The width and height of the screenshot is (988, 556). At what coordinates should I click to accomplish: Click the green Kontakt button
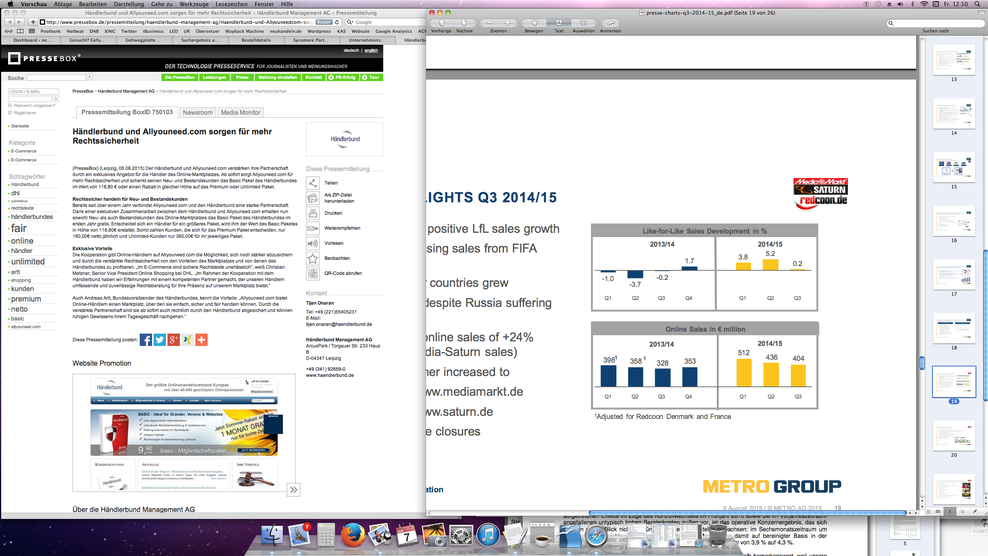click(x=313, y=78)
